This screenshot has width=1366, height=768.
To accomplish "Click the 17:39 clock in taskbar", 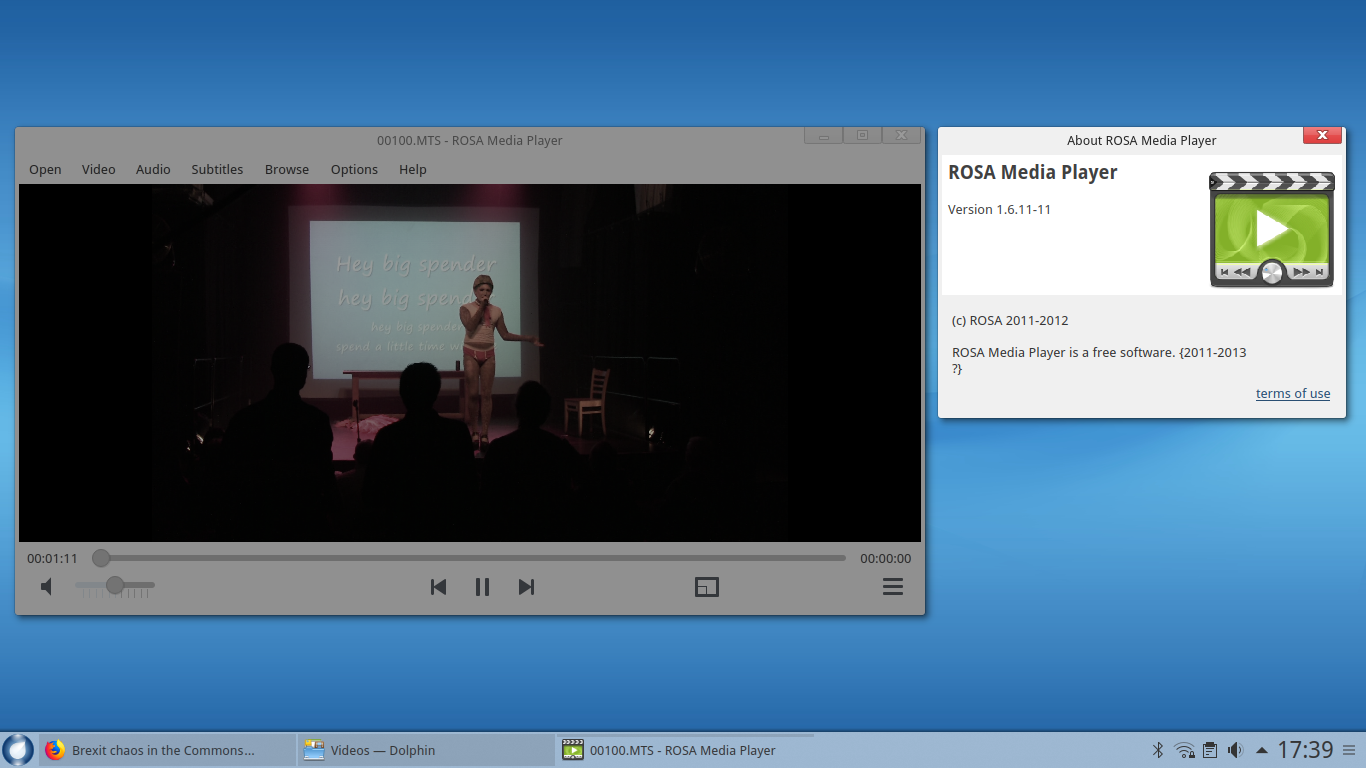I will point(1306,750).
